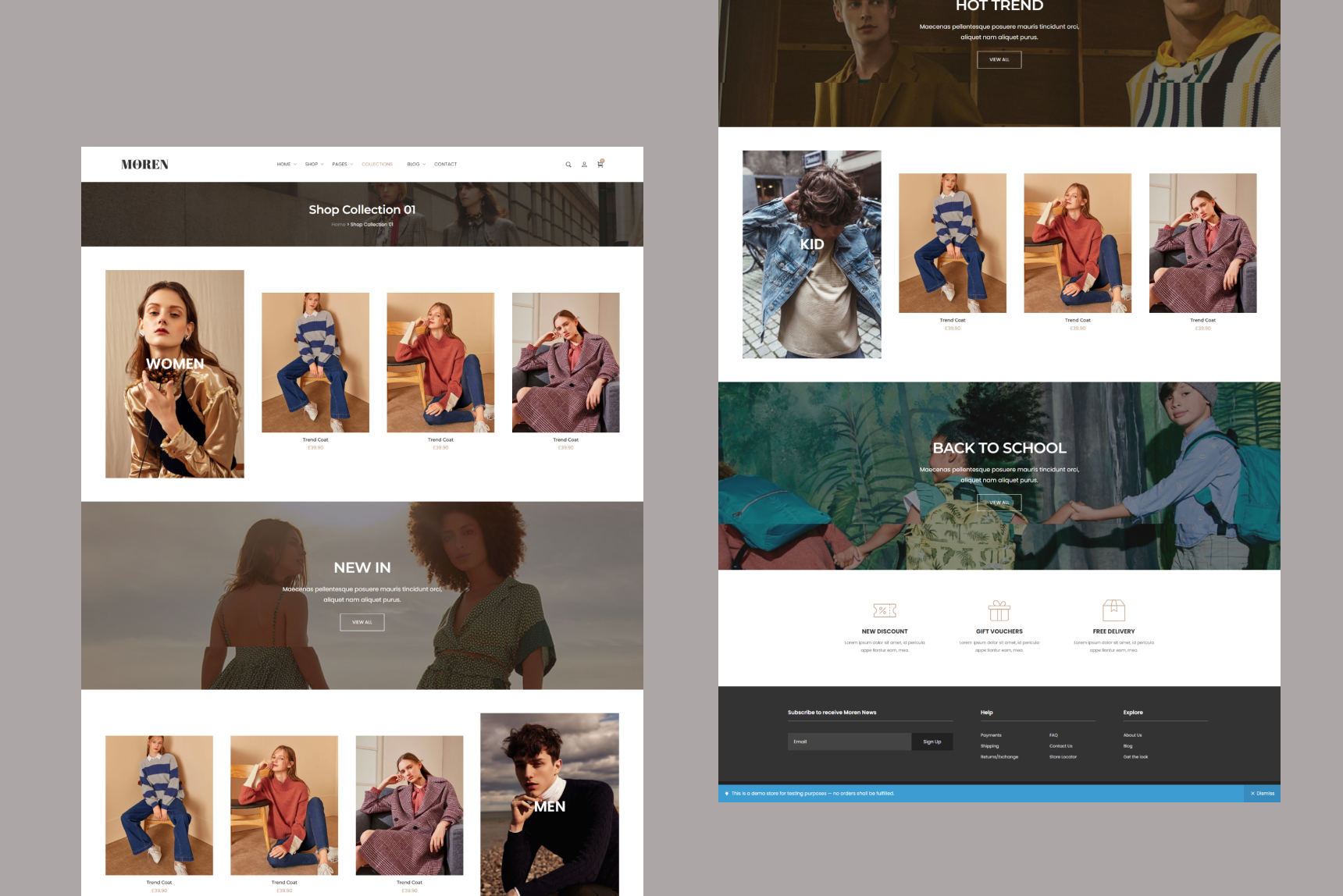The height and width of the screenshot is (896, 1343).
Task: Click the MOREN logo
Action: point(145,165)
